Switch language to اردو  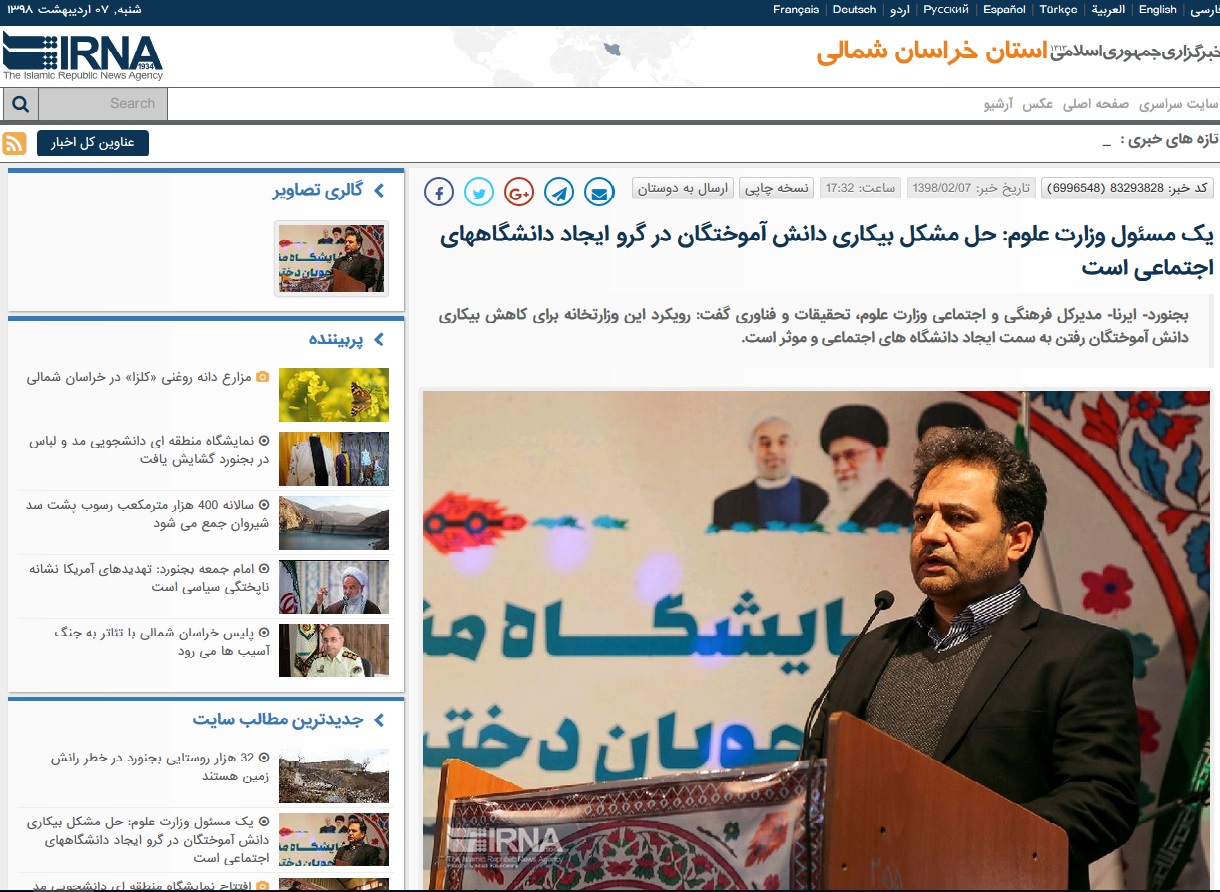click(900, 10)
